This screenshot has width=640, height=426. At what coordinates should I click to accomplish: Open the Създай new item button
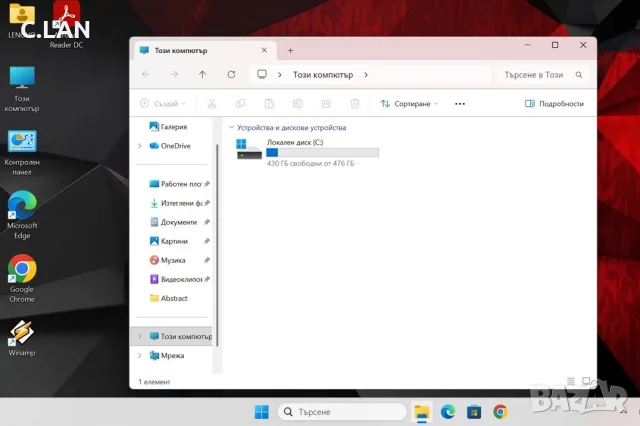pyautogui.click(x=163, y=104)
